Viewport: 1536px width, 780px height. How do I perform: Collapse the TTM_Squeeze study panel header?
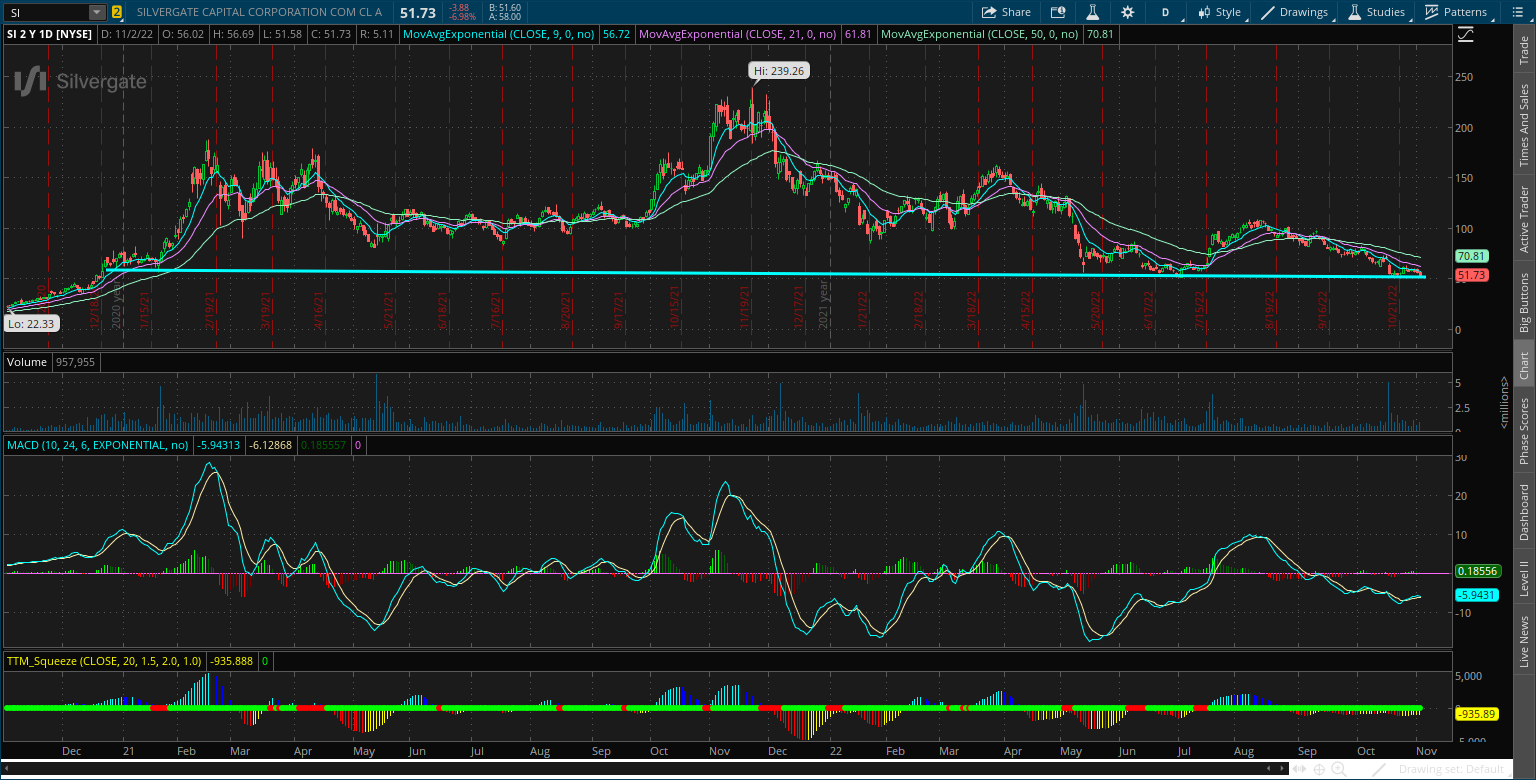coord(100,661)
